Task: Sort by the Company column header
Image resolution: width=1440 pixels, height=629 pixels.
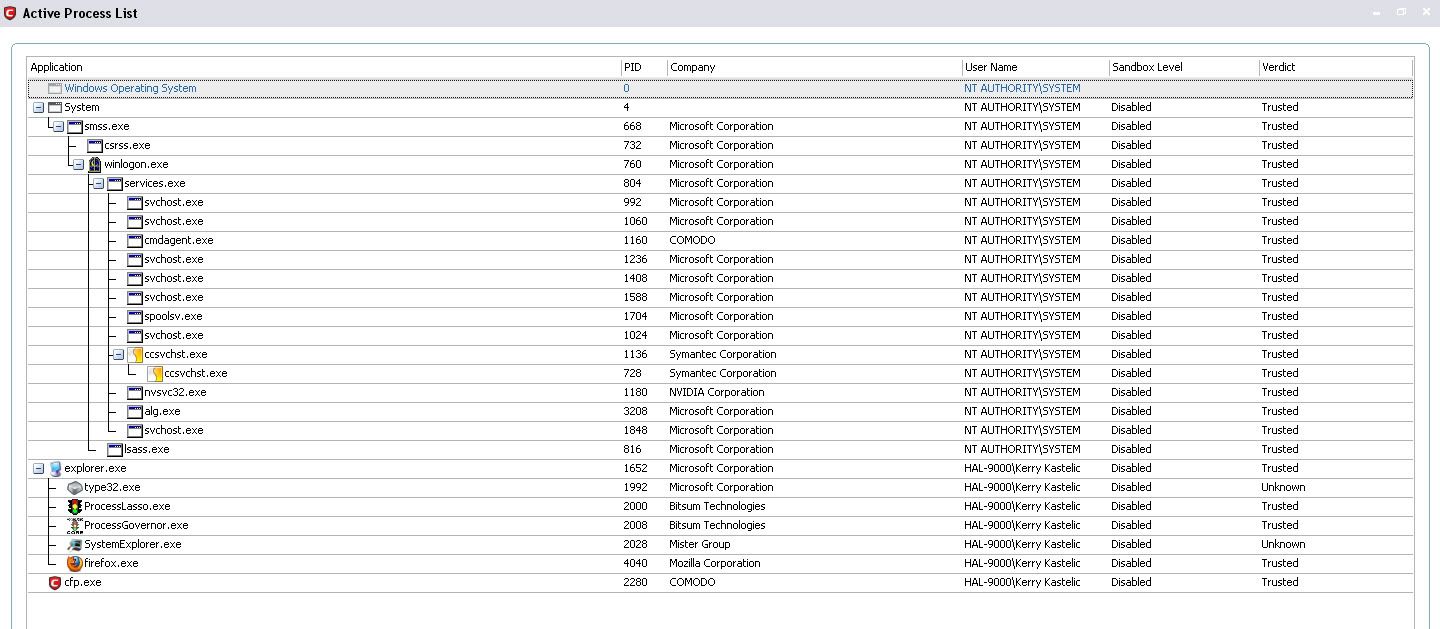Action: click(814, 67)
